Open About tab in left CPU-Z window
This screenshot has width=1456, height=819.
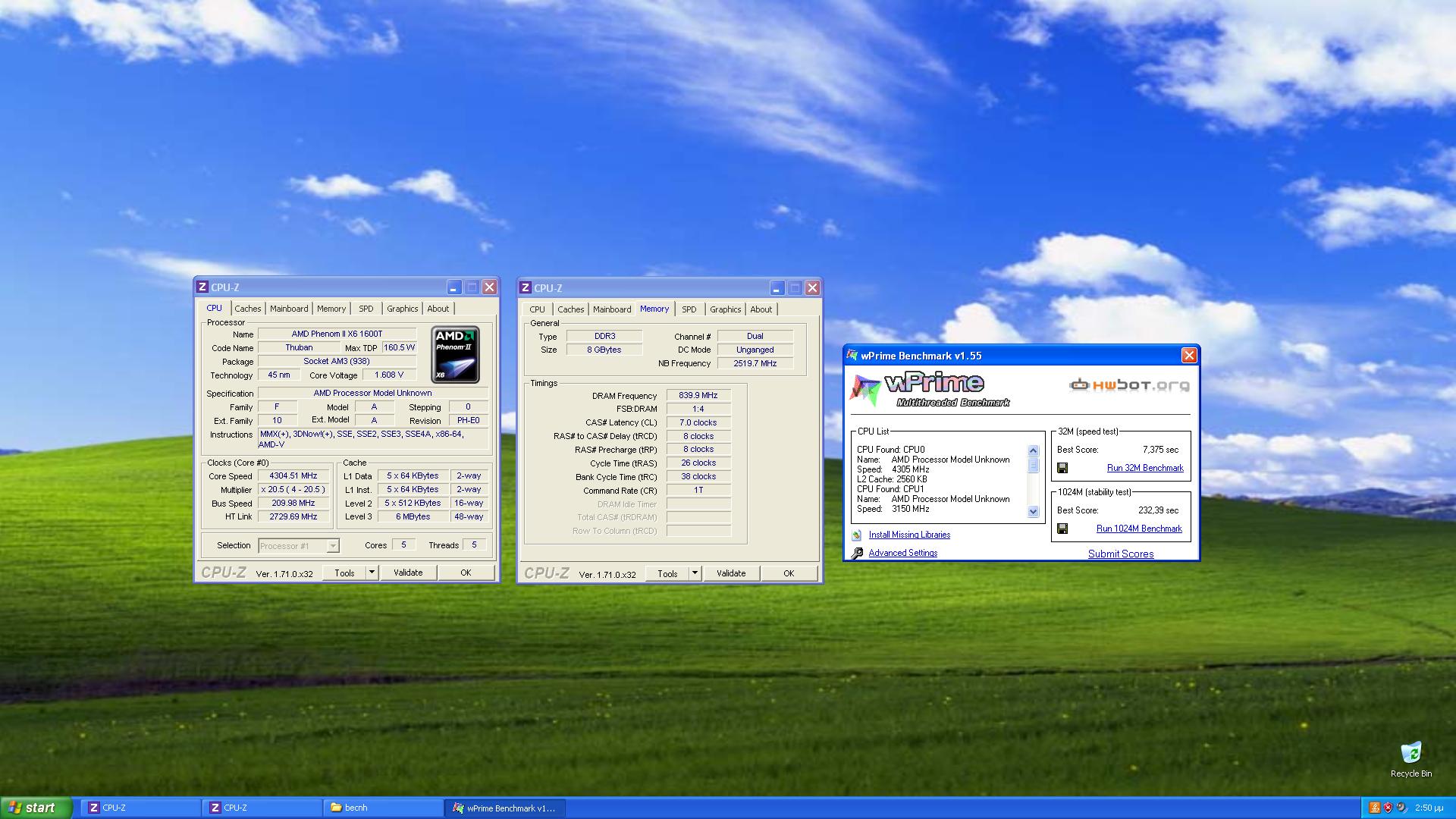(438, 309)
